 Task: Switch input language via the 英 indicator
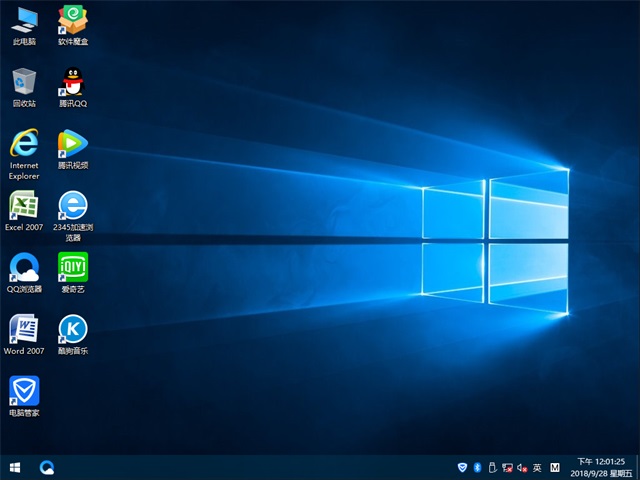[x=537, y=467]
